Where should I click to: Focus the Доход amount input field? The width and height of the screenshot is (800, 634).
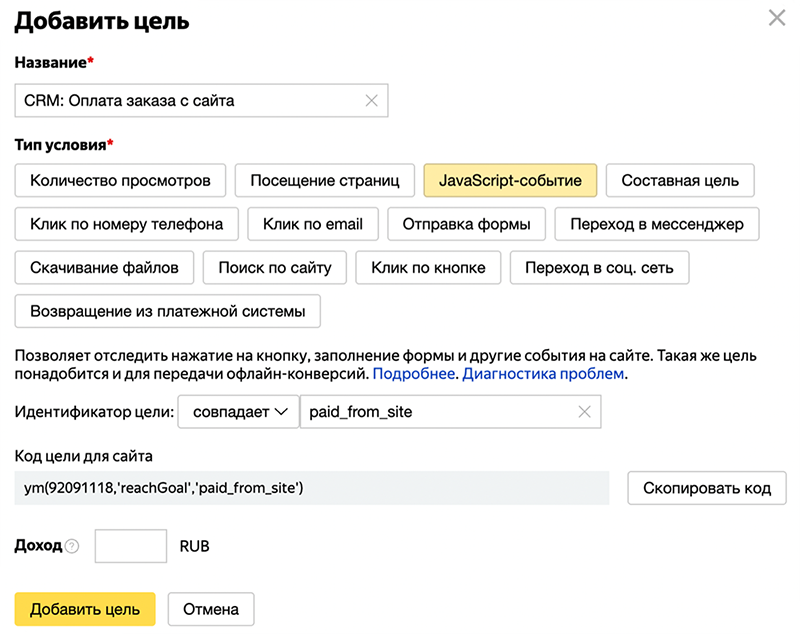130,547
